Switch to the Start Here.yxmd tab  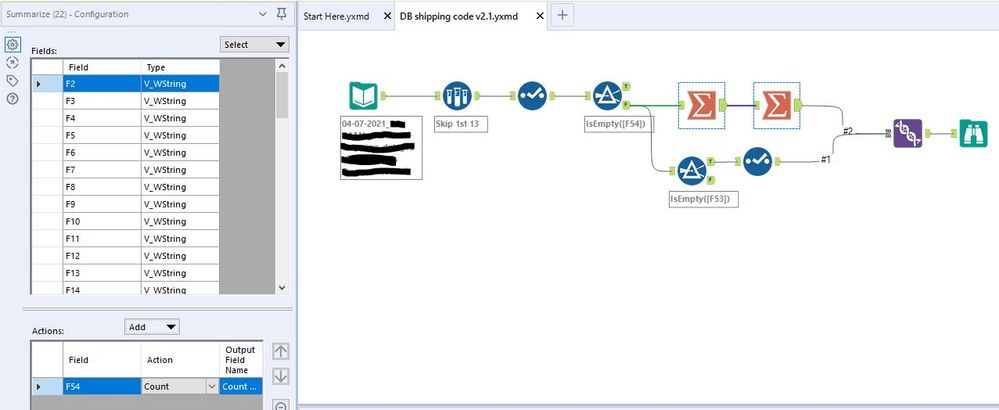336,16
